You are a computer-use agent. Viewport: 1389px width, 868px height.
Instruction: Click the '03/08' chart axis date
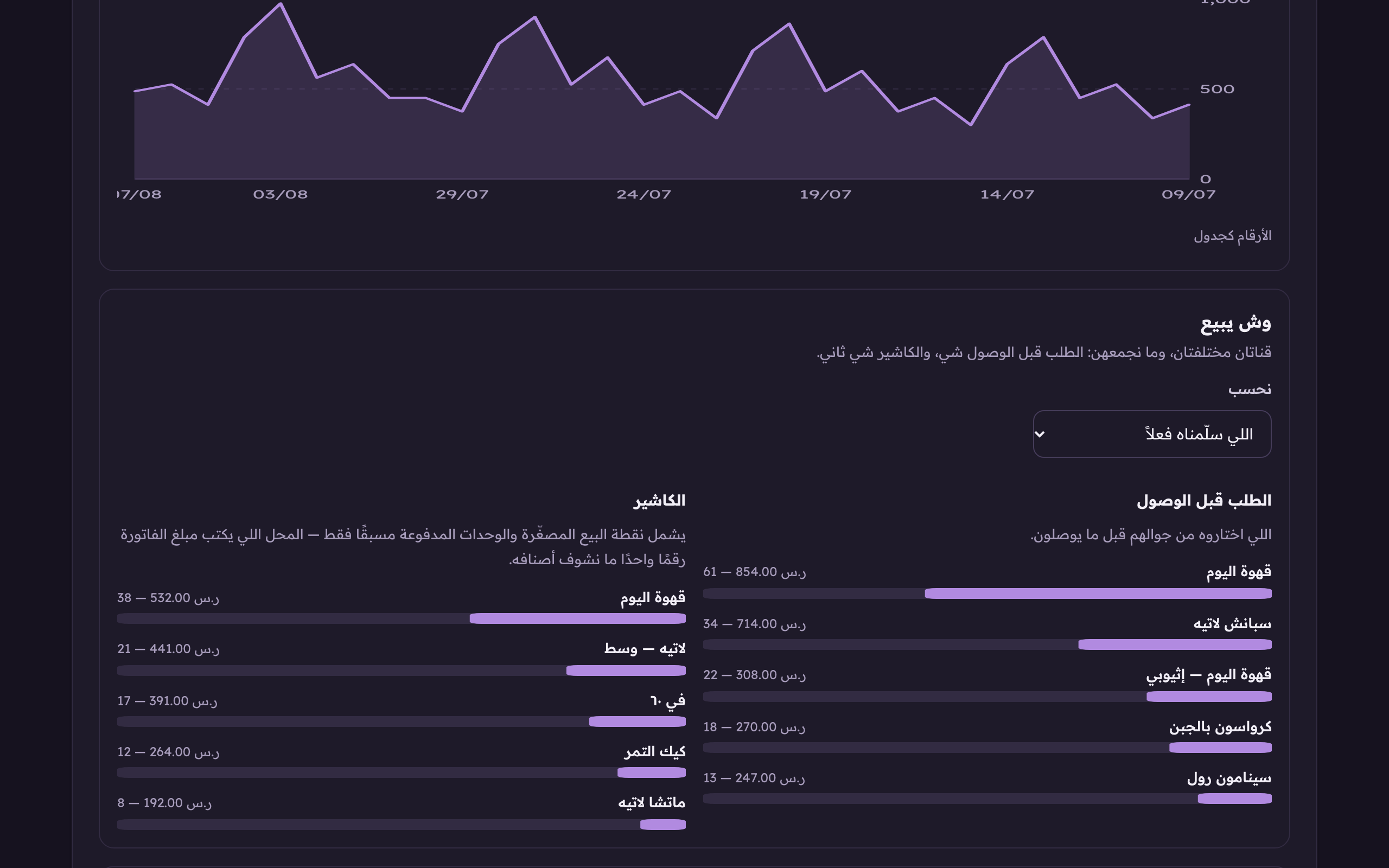tap(280, 195)
